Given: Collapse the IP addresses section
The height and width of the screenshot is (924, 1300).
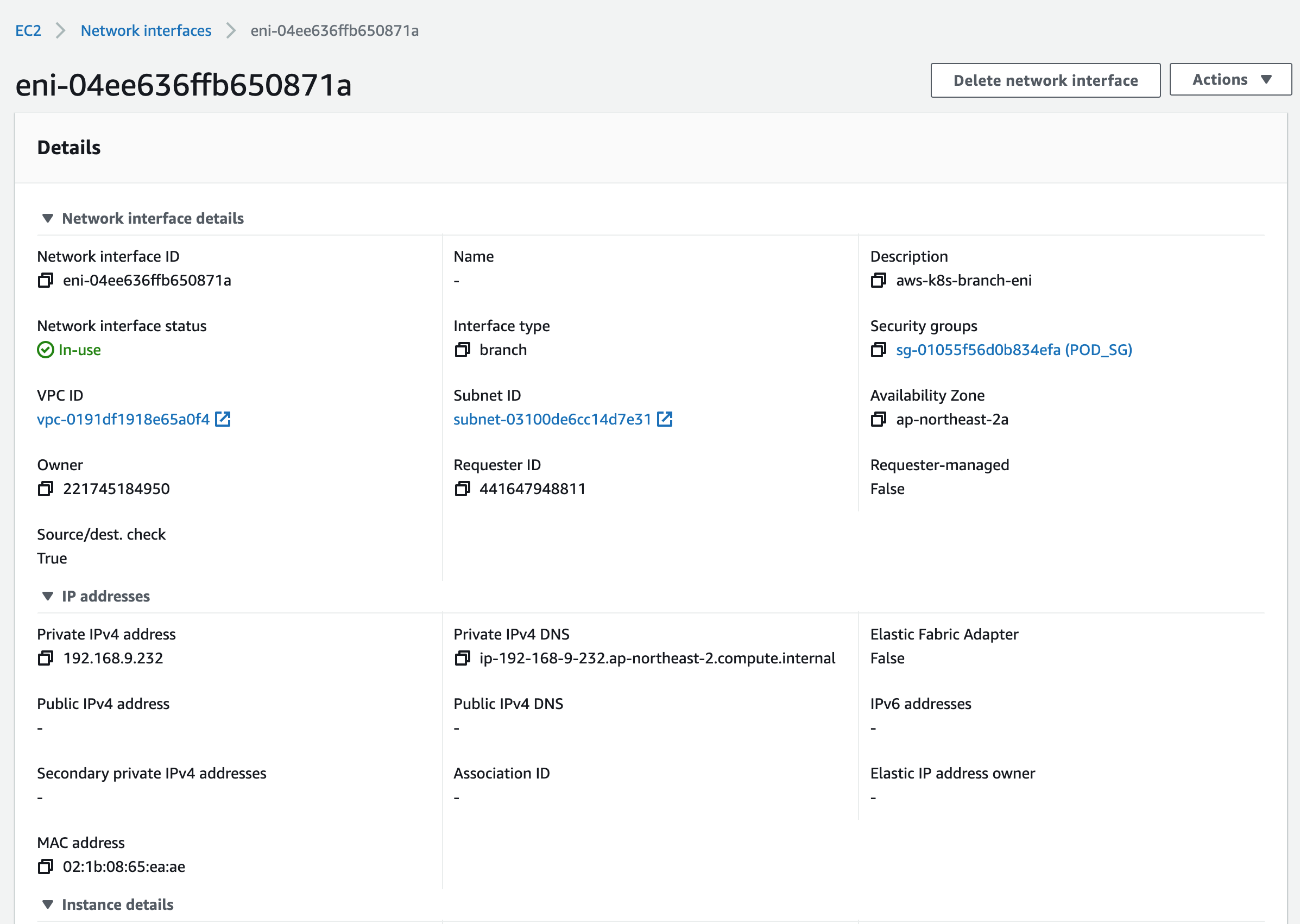Looking at the screenshot, I should (48, 596).
